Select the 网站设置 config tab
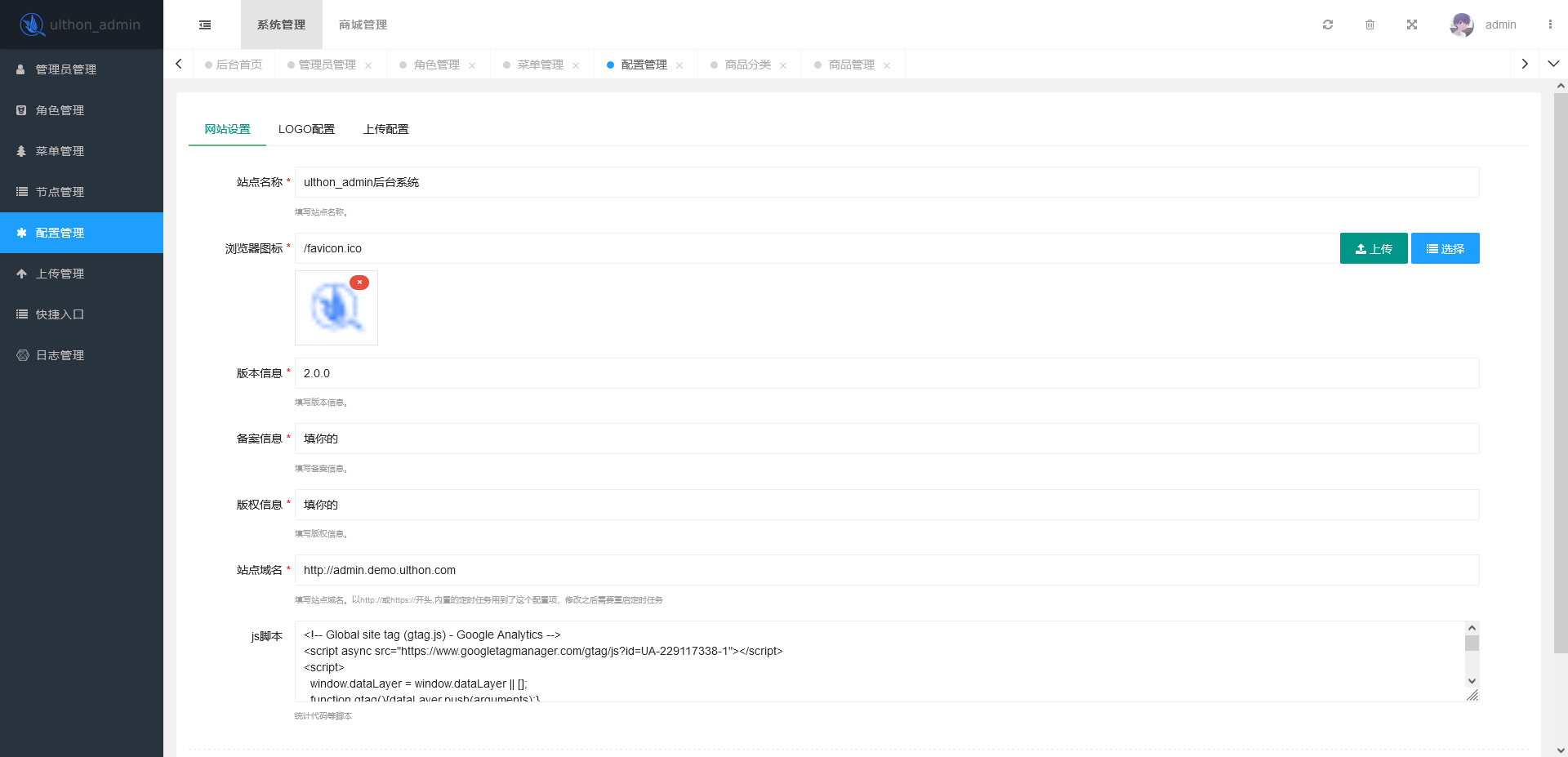This screenshot has height=757, width=1568. pos(227,129)
